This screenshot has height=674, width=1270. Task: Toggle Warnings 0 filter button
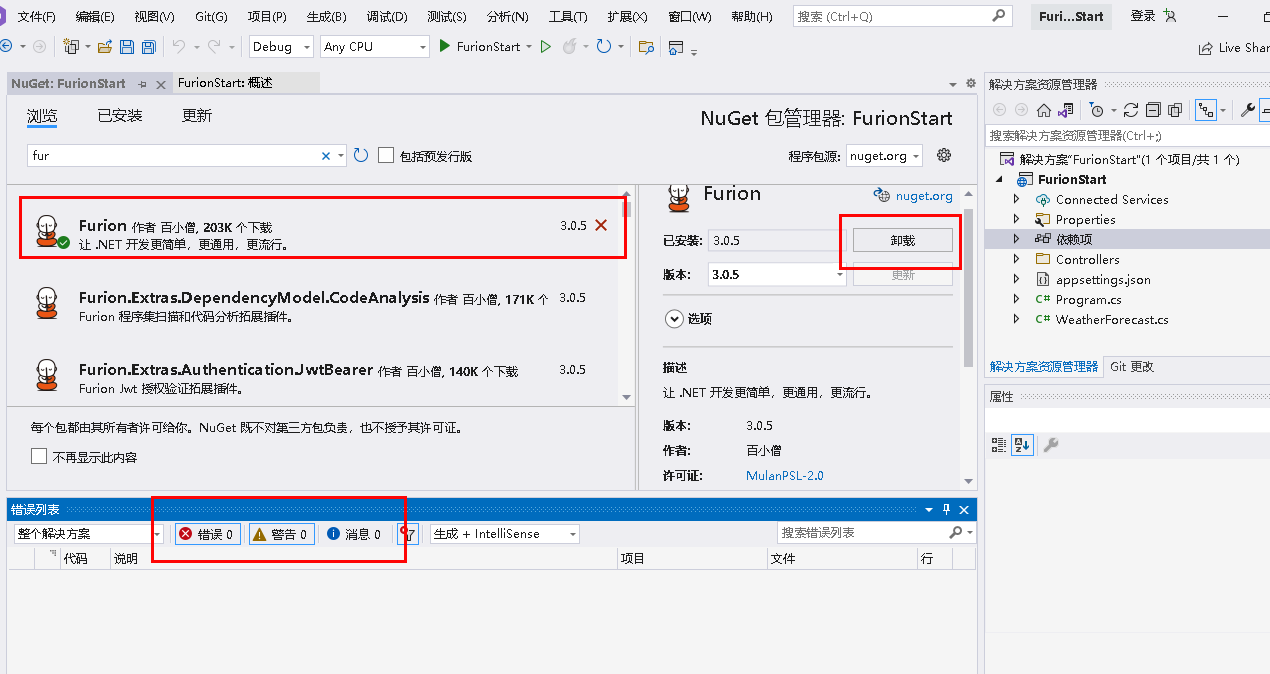pyautogui.click(x=283, y=534)
